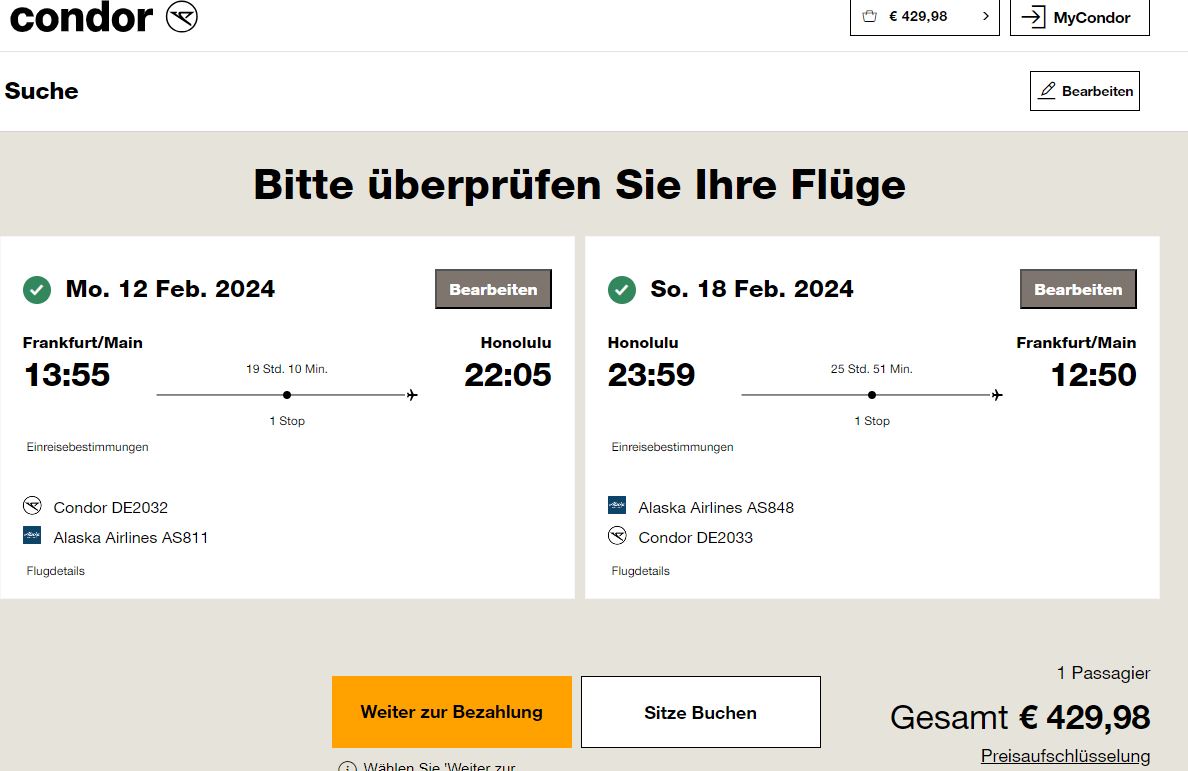Image resolution: width=1188 pixels, height=771 pixels.
Task: Click the Weiter zur Bezahlung button
Action: 452,712
